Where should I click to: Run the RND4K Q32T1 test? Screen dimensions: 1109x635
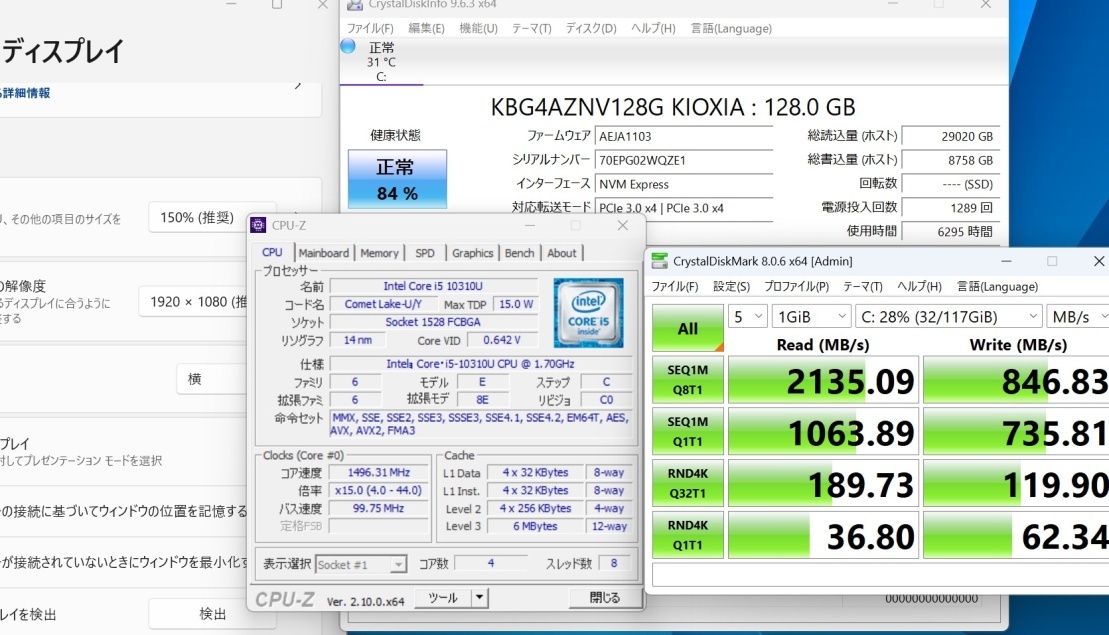pos(688,484)
